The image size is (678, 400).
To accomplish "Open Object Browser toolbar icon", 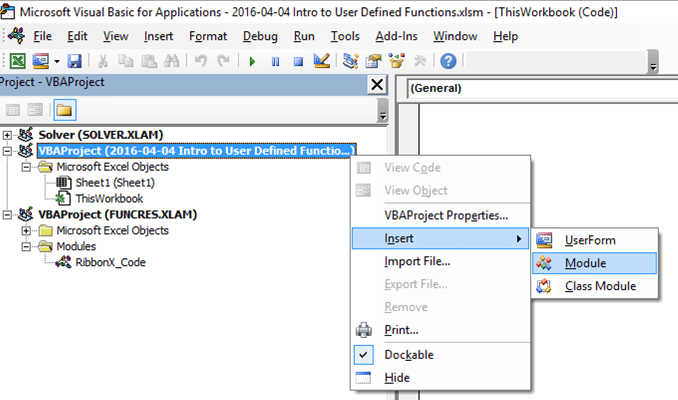I will click(397, 61).
